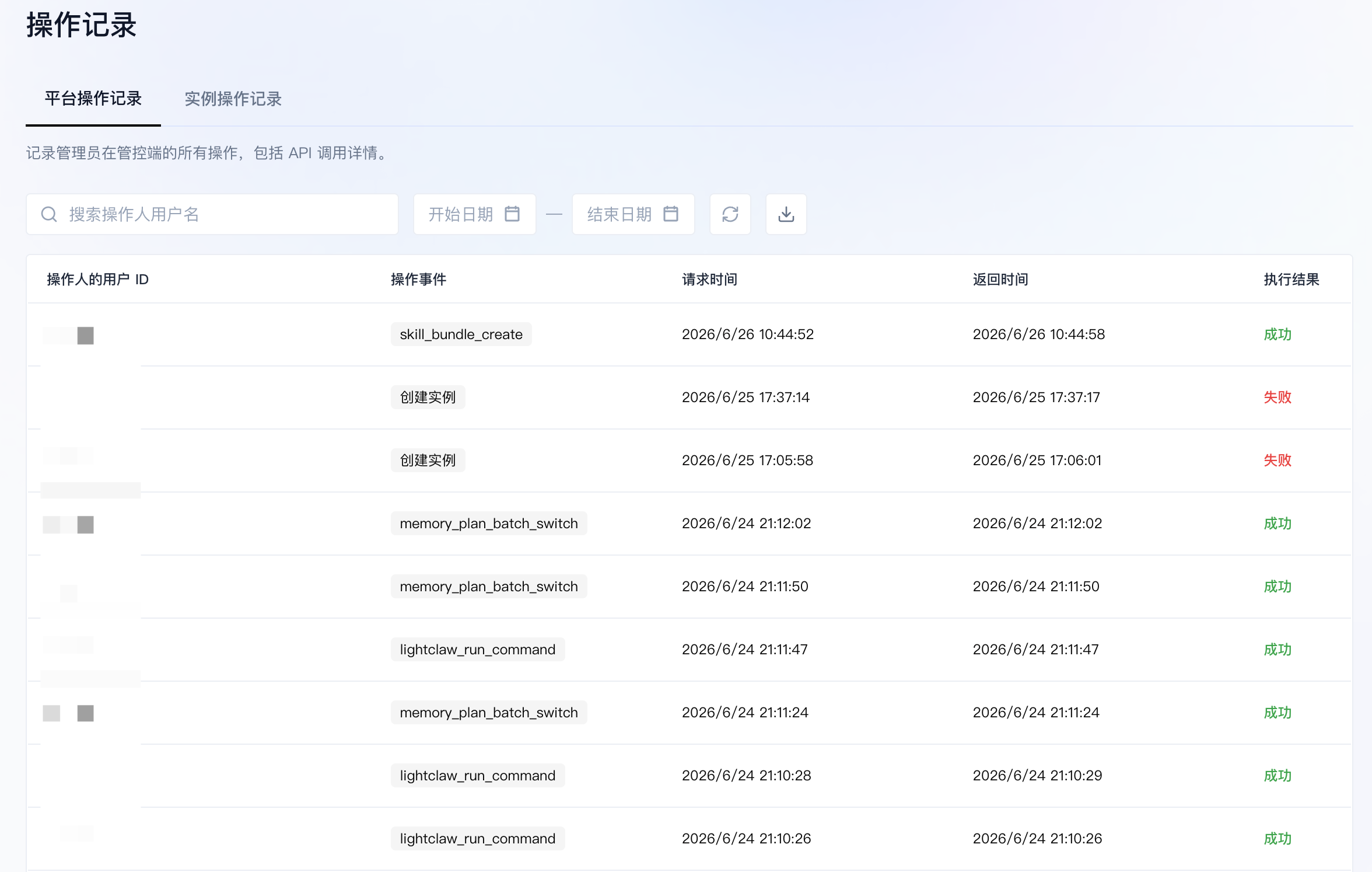Click memory_plan_batch_switch tag at 21:11:50
Image resolution: width=1372 pixels, height=872 pixels.
coord(489,587)
